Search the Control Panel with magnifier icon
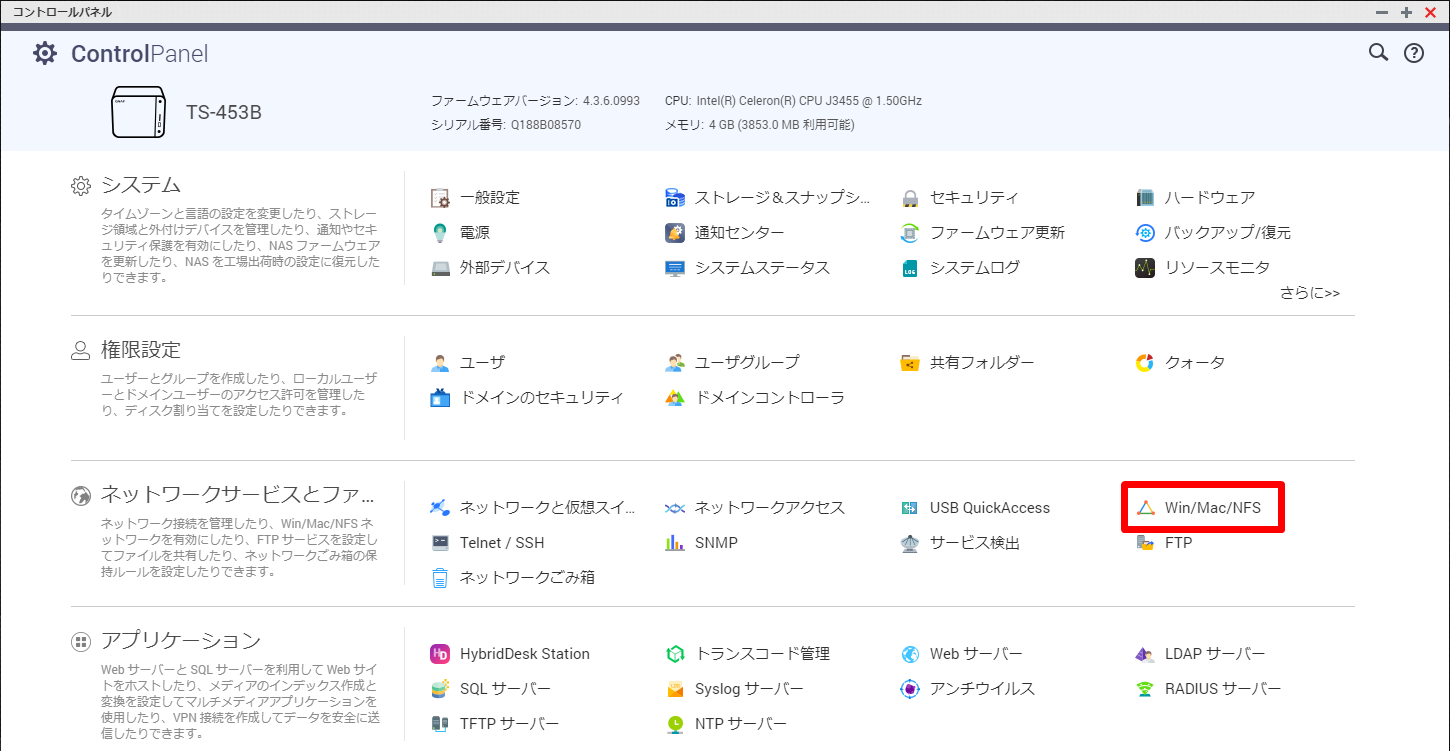Viewport: 1450px width, 751px height. 1378,53
